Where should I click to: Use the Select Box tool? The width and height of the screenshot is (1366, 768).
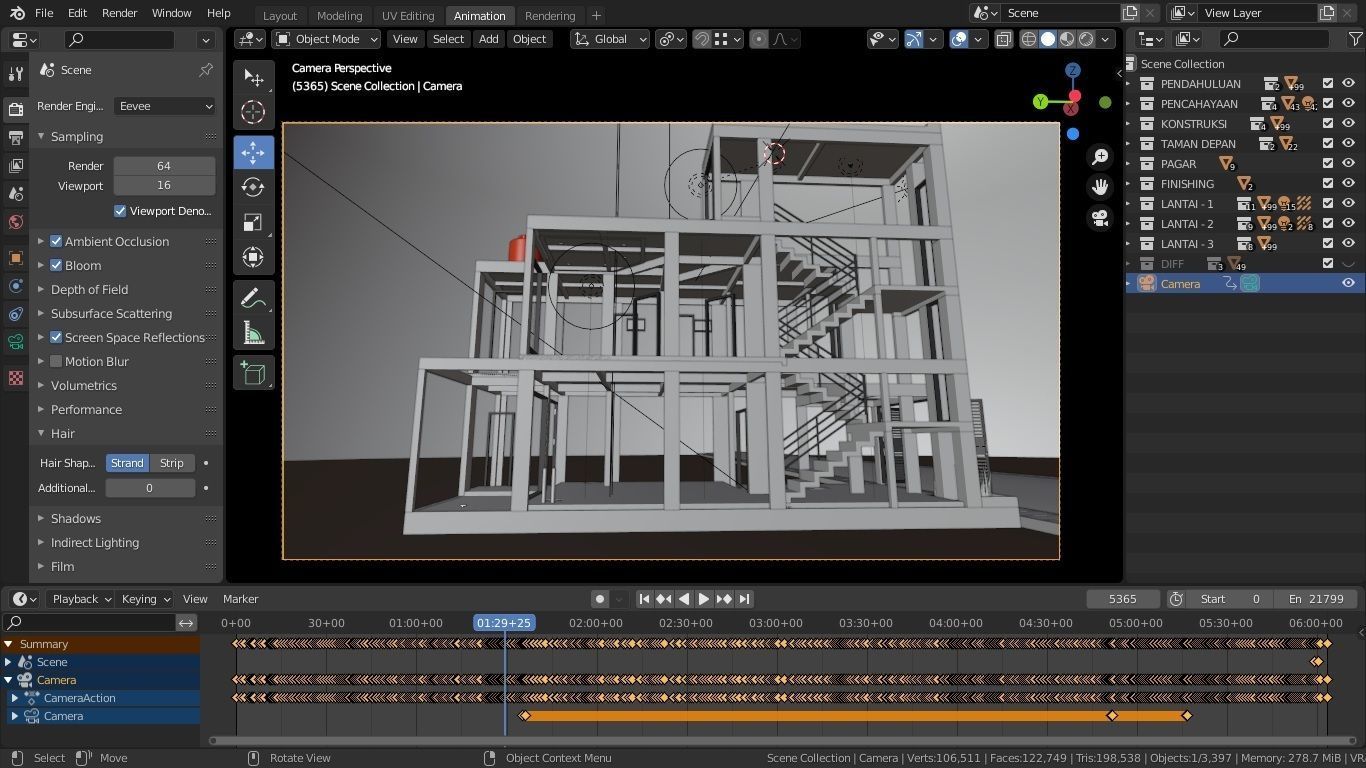tap(253, 78)
